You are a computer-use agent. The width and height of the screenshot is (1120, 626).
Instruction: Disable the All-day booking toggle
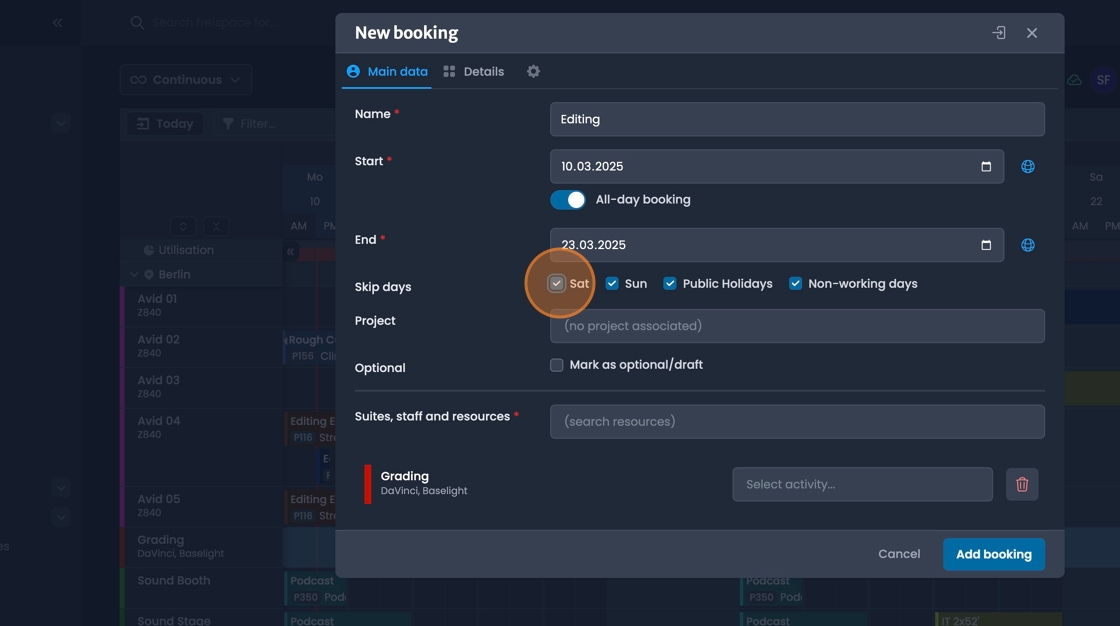click(x=567, y=199)
